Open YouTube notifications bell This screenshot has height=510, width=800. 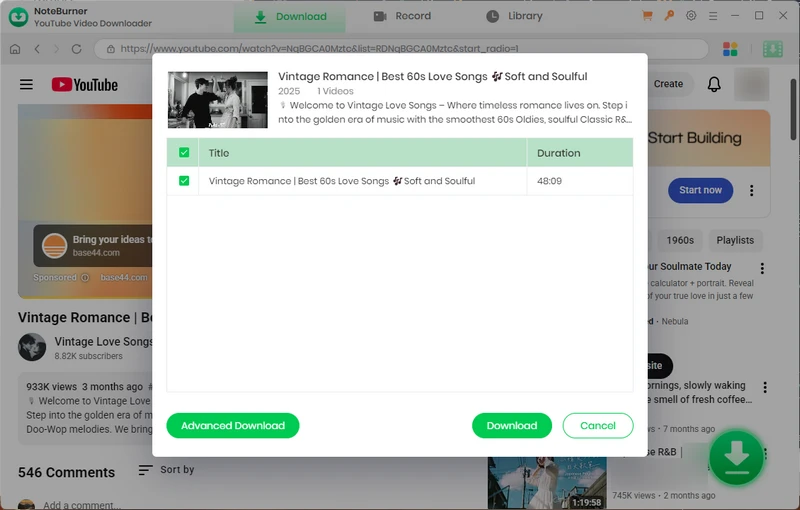[714, 84]
